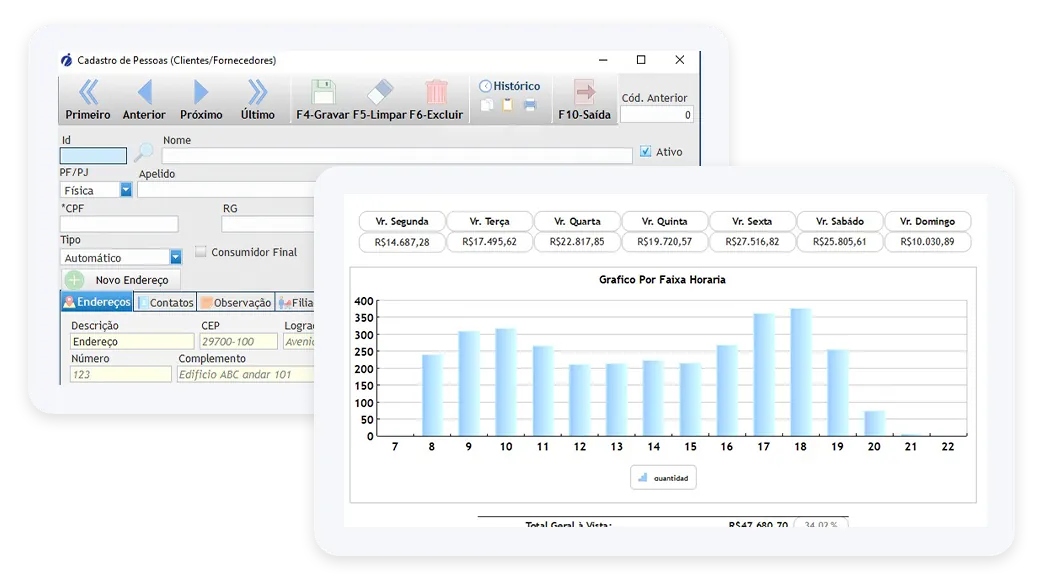Click into the CPF field
The width and height of the screenshot is (1041, 582).
tap(120, 224)
